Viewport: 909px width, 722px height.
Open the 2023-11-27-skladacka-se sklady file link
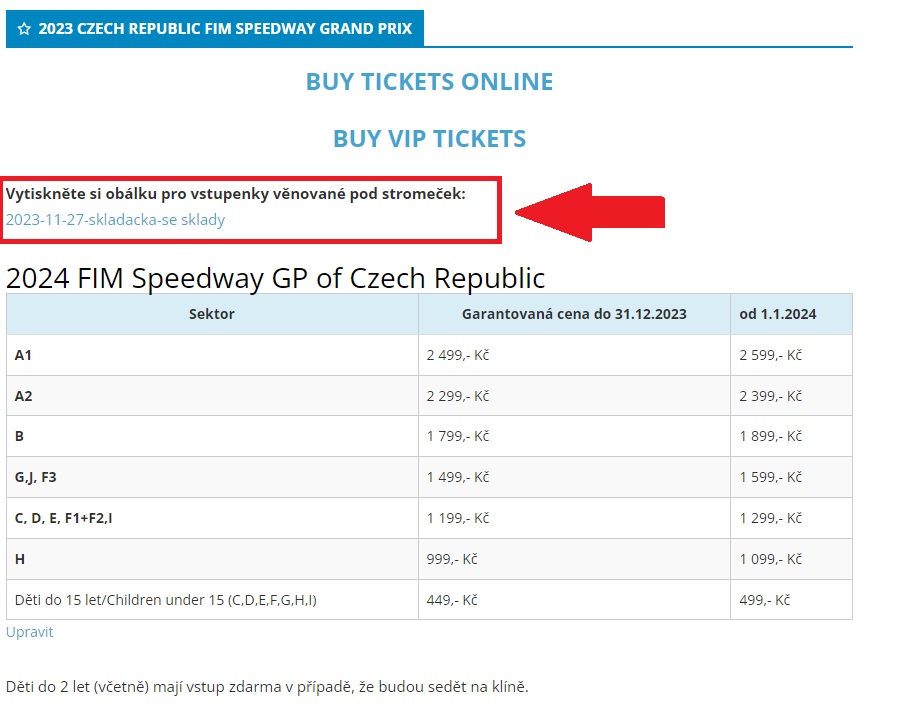click(115, 219)
